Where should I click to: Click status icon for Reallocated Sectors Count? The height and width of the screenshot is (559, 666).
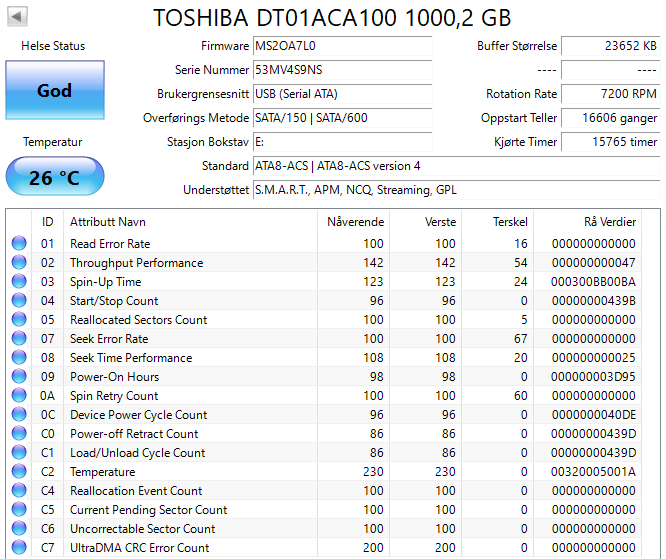[19, 320]
